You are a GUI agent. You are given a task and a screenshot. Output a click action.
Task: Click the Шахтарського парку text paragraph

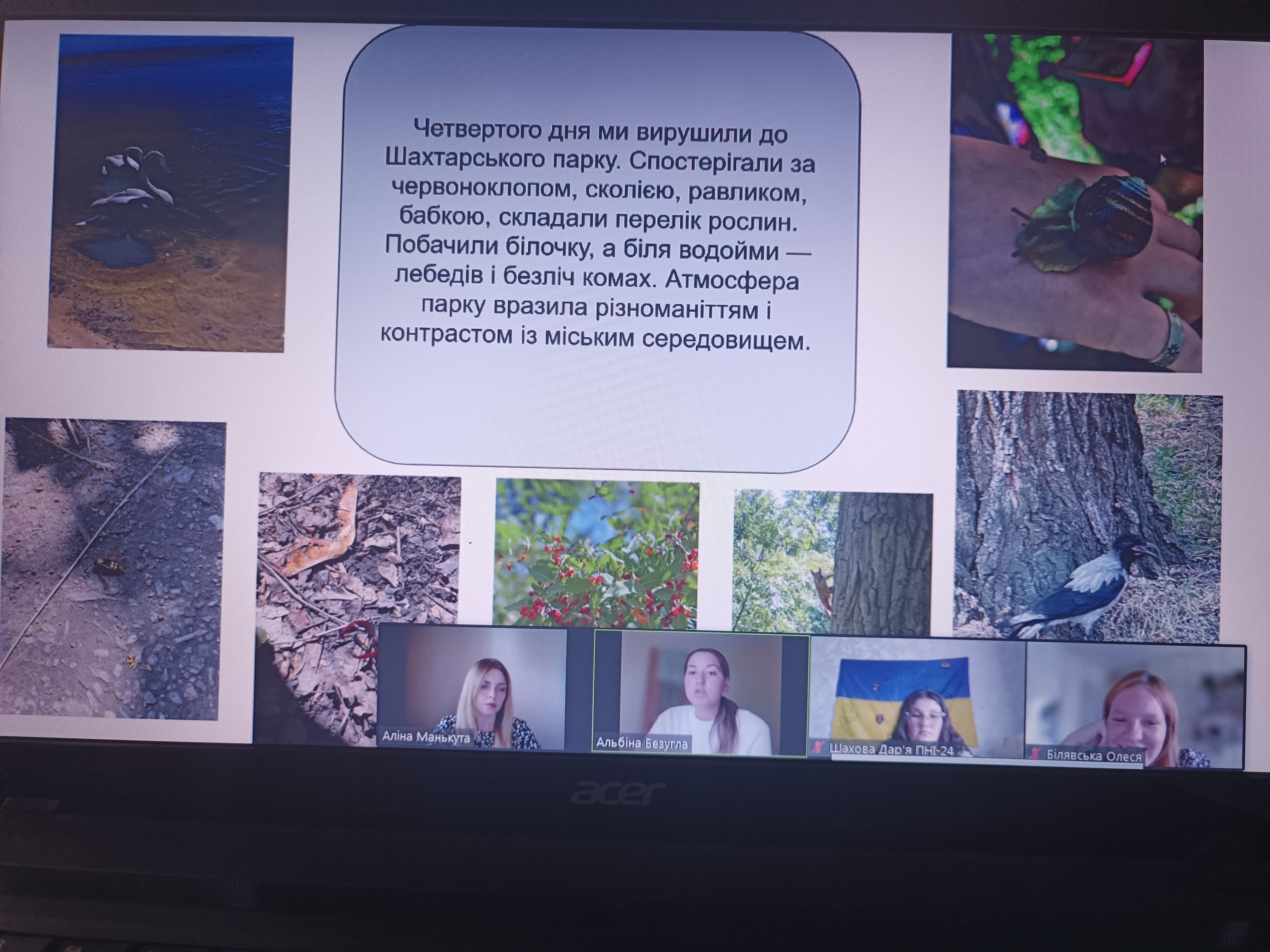click(597, 234)
